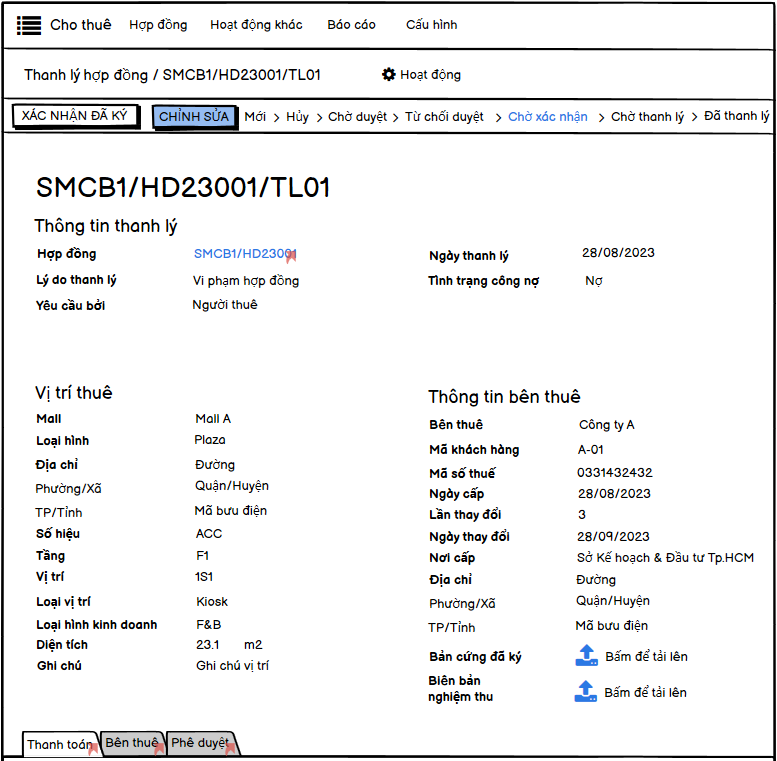Click the title SMCB1/HD23001/TL01 heading
The height and width of the screenshot is (761, 777).
click(183, 187)
